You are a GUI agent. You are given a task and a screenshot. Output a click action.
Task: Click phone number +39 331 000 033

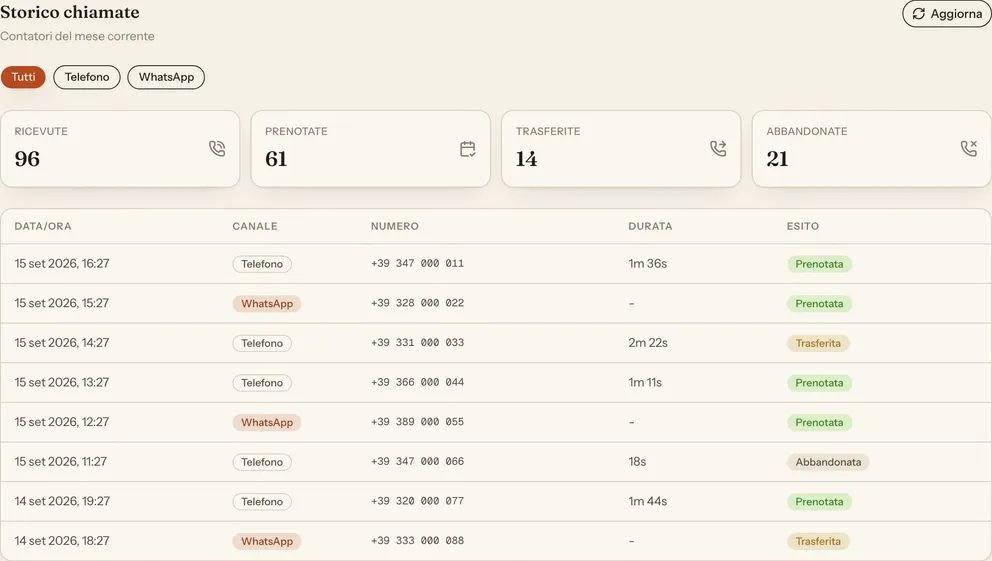418,343
